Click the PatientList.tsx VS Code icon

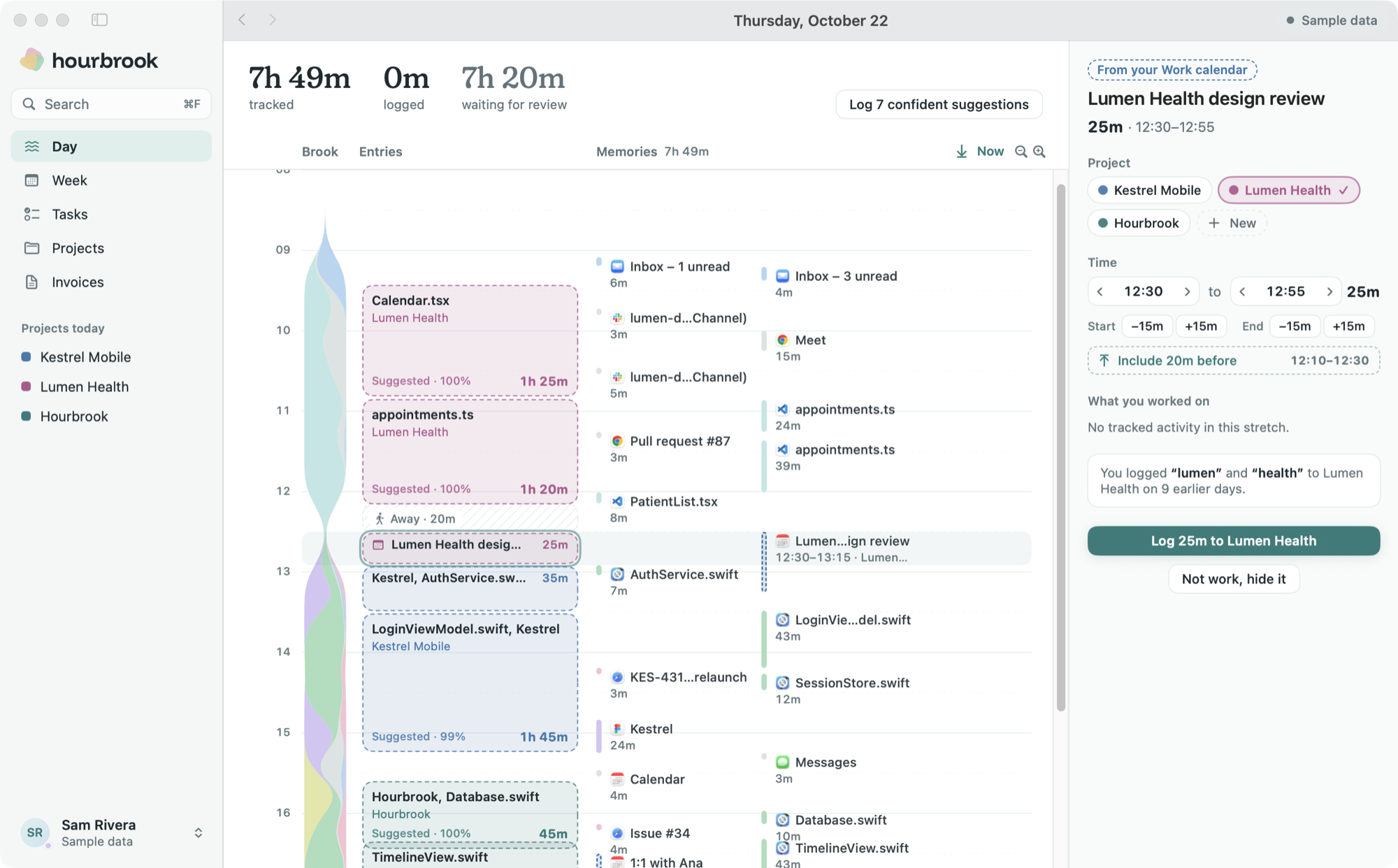[x=617, y=501]
